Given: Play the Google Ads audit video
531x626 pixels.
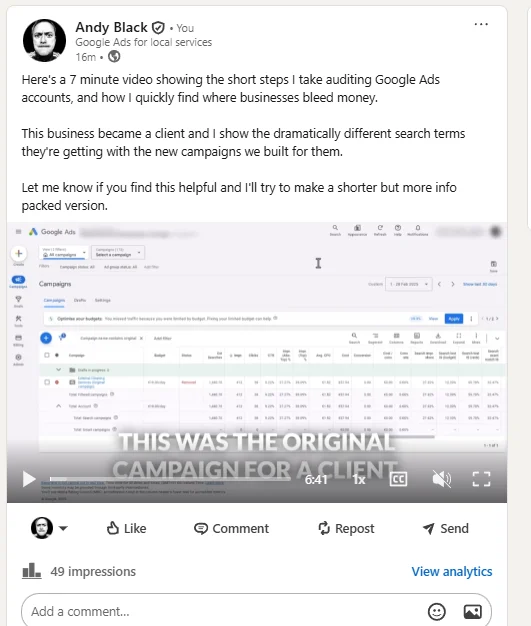Looking at the screenshot, I should [29, 479].
